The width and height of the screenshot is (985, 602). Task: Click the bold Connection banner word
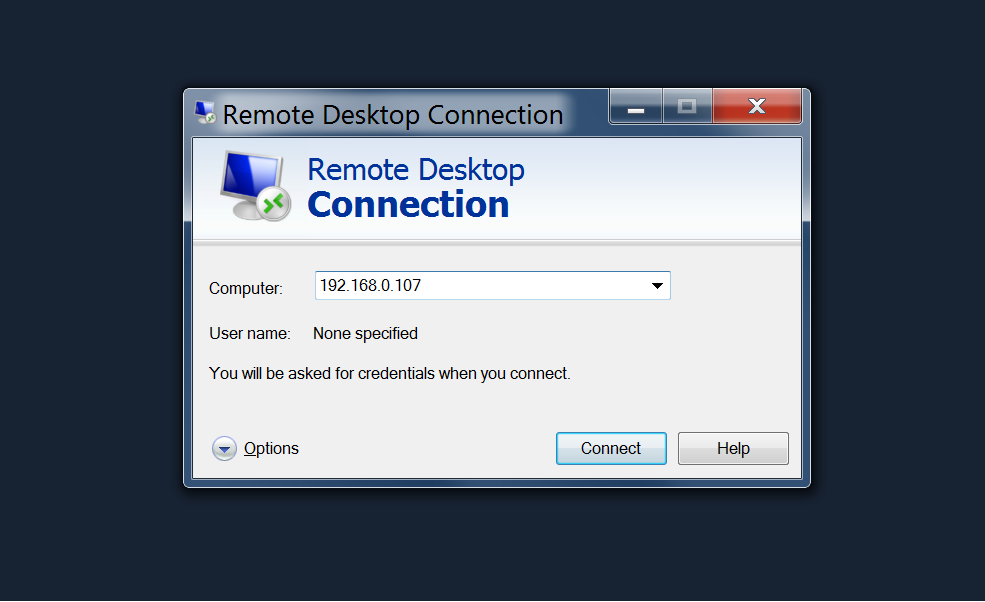(408, 205)
